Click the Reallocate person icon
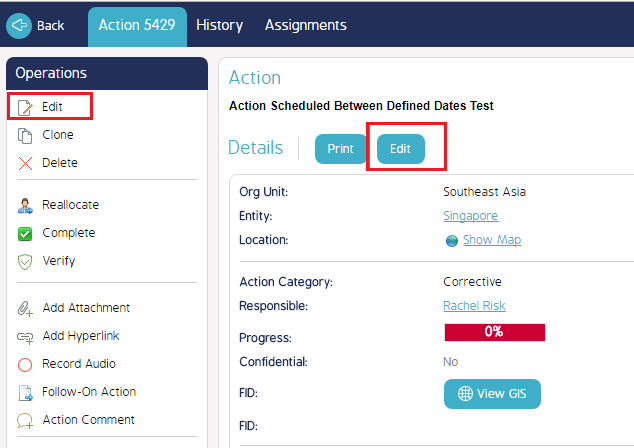The image size is (634, 448). coord(25,205)
